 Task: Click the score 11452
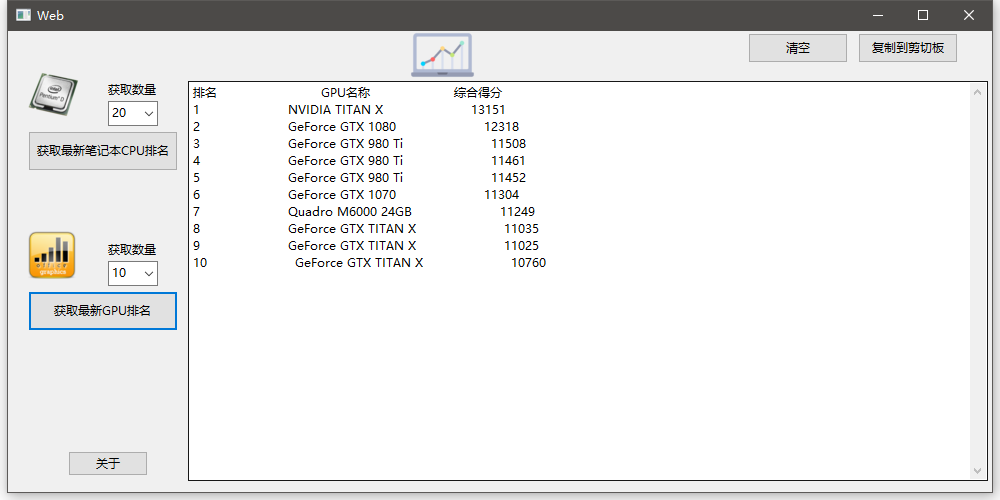click(x=508, y=178)
